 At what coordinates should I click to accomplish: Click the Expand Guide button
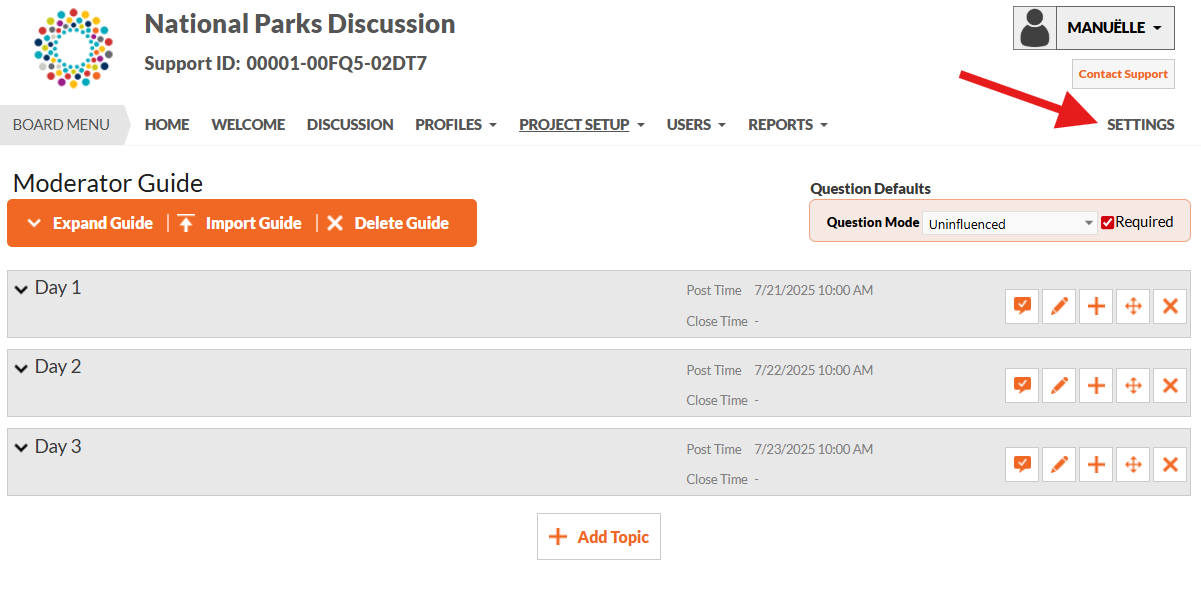point(90,223)
